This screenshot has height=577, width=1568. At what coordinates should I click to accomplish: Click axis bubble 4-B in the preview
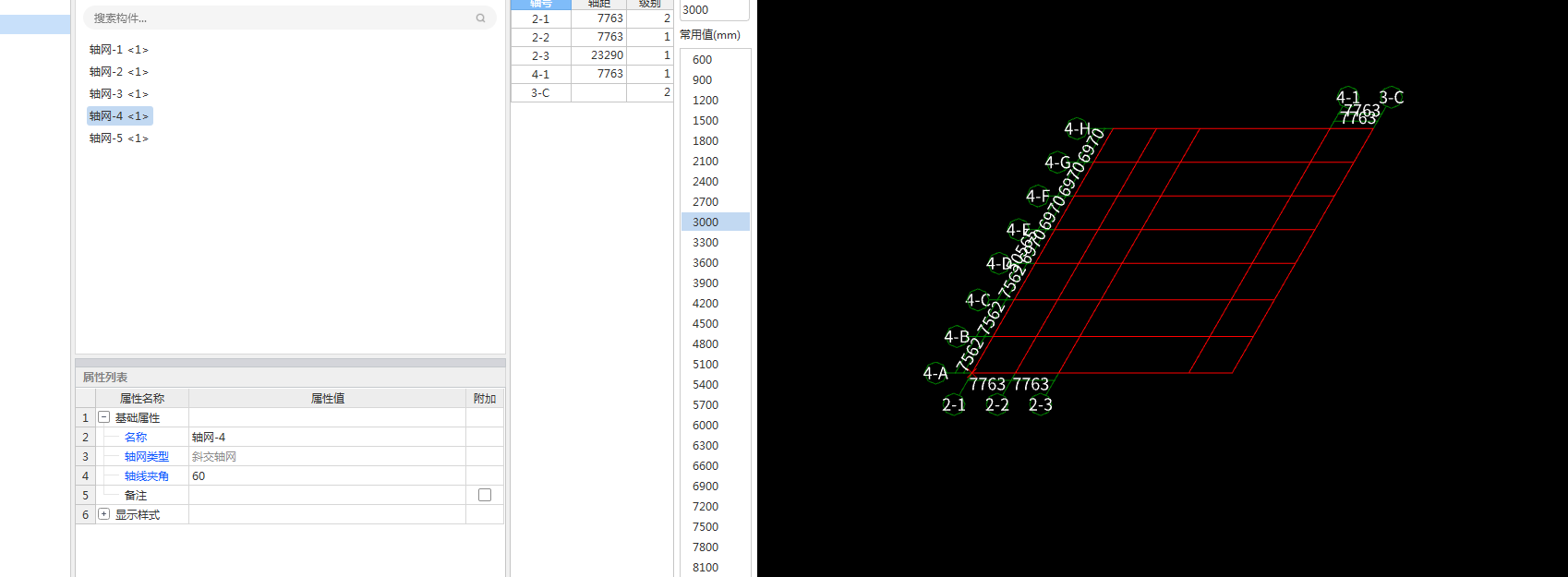coord(957,337)
